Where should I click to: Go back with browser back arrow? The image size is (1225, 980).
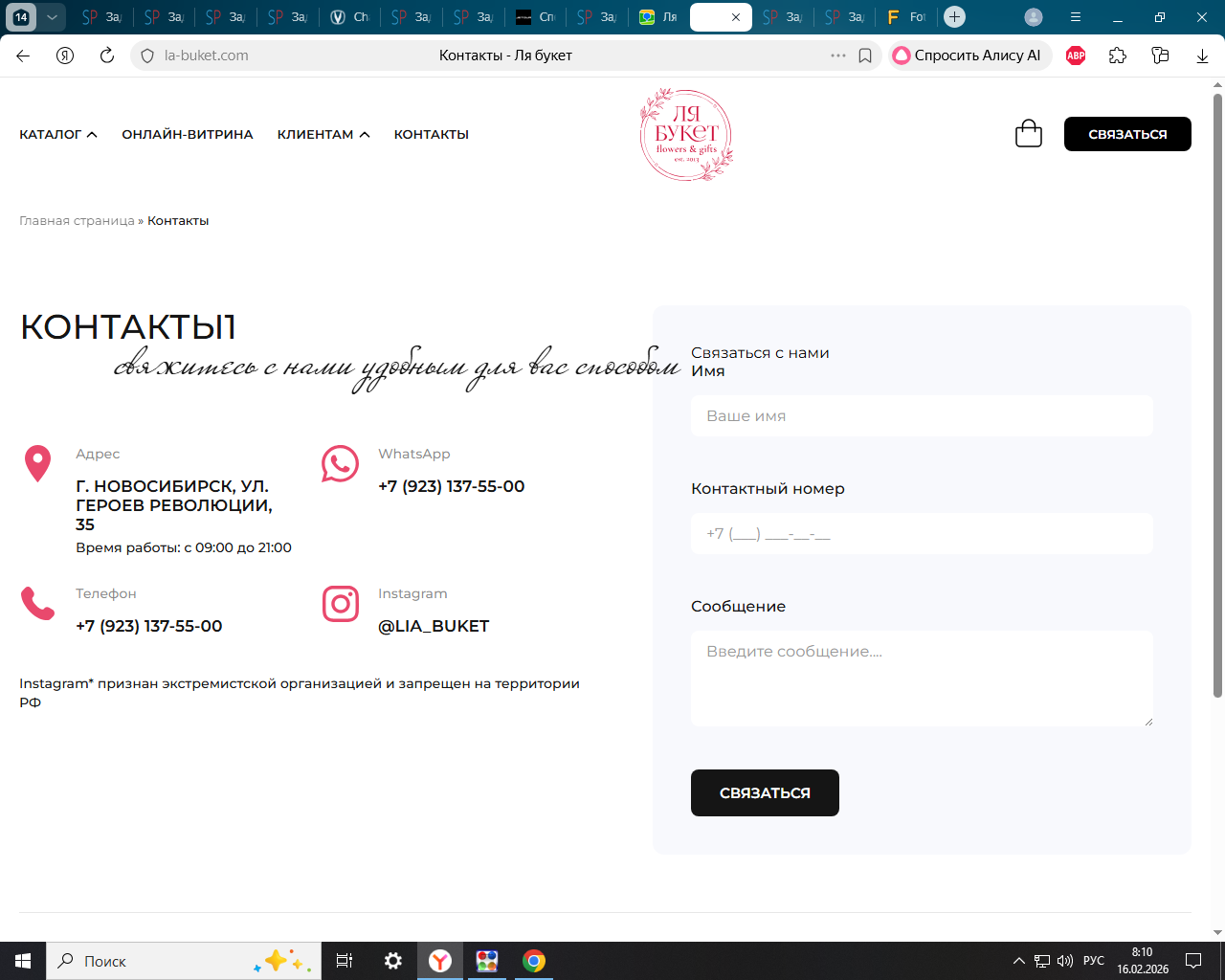click(23, 56)
